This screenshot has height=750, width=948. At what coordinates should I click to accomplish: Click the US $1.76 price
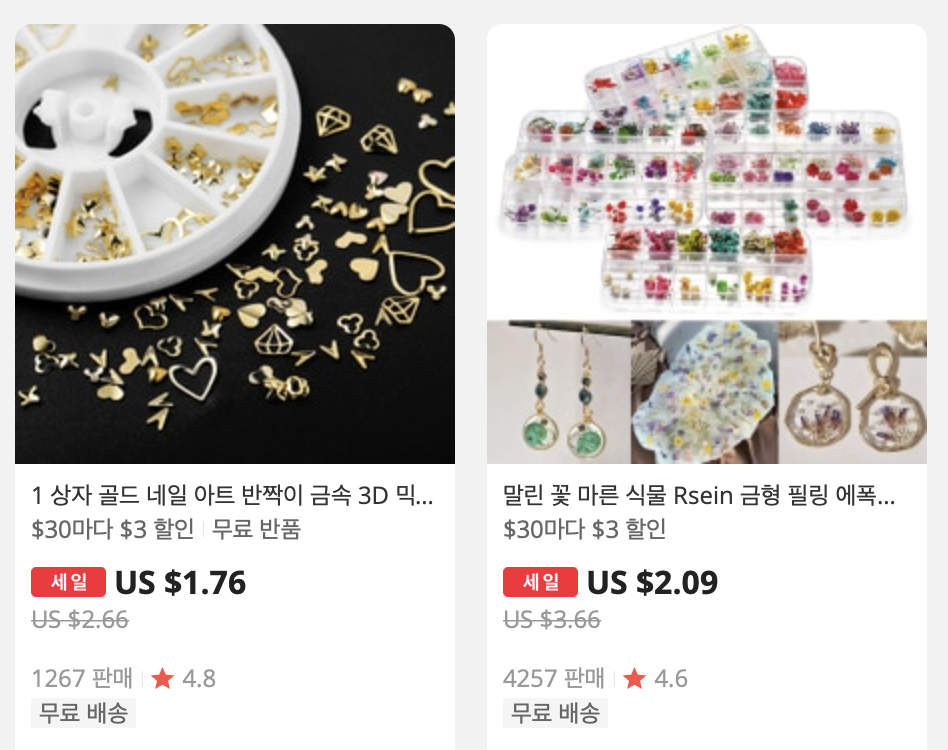180,583
